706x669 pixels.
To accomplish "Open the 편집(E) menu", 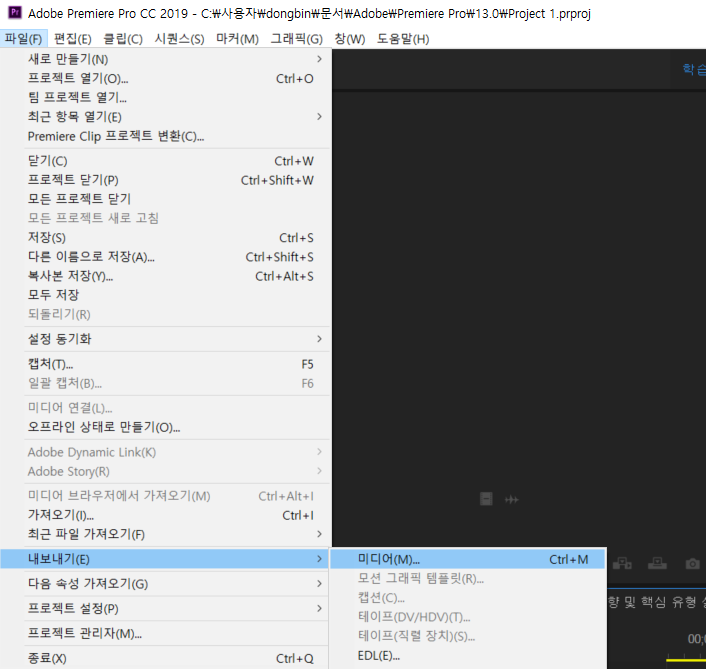I will [72, 39].
